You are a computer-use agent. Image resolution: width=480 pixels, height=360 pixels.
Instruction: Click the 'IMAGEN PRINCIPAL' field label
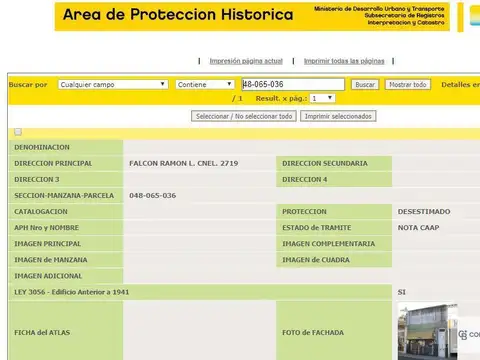(48, 244)
